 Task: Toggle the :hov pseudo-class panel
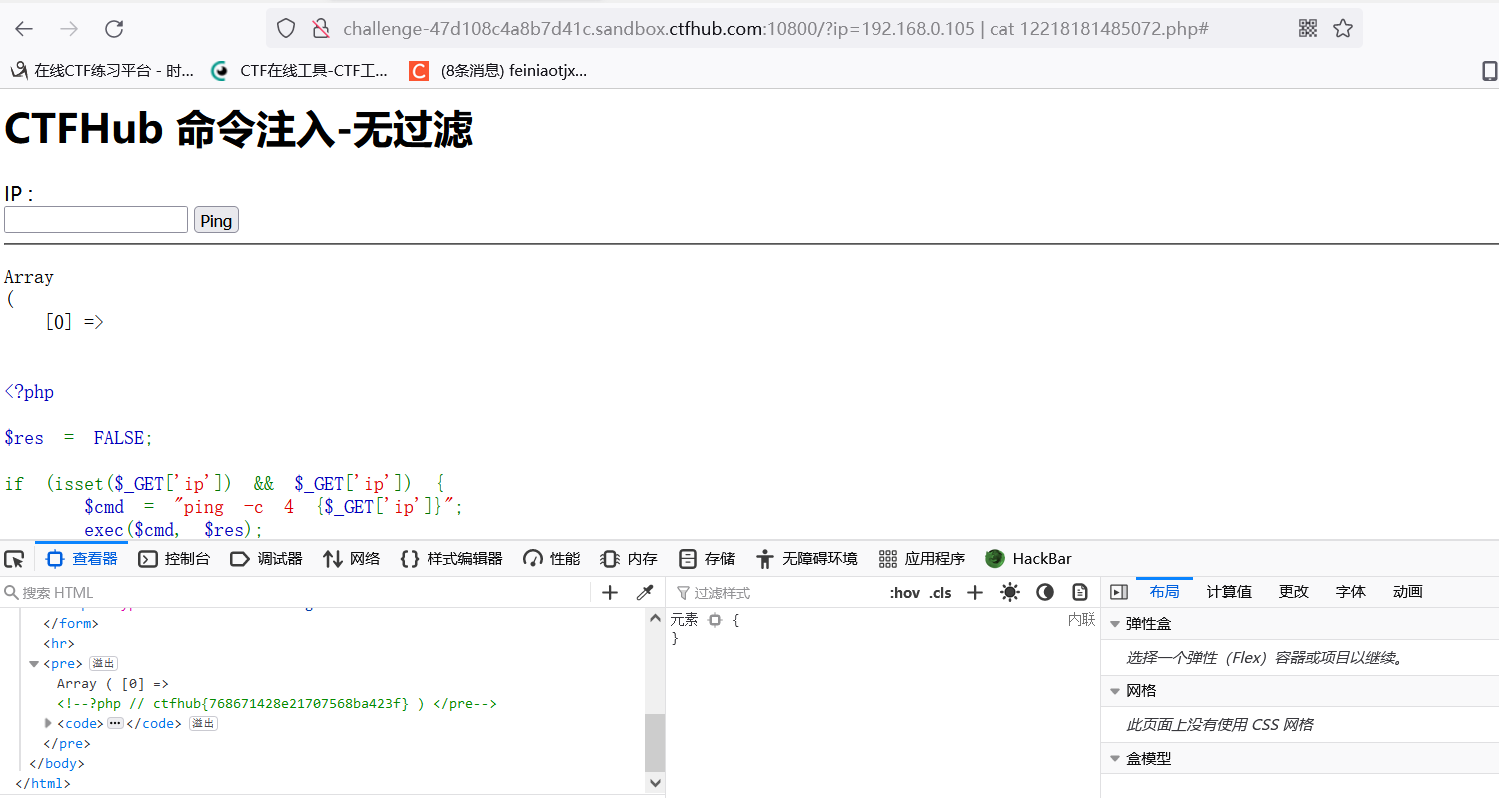[x=904, y=593]
